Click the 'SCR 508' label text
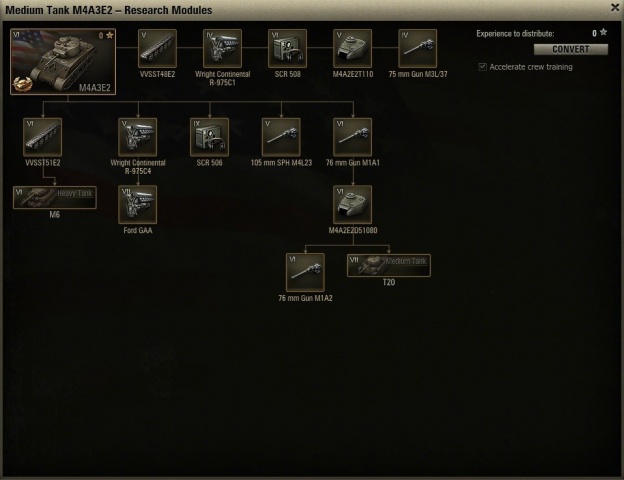This screenshot has width=624, height=480. tap(287, 74)
